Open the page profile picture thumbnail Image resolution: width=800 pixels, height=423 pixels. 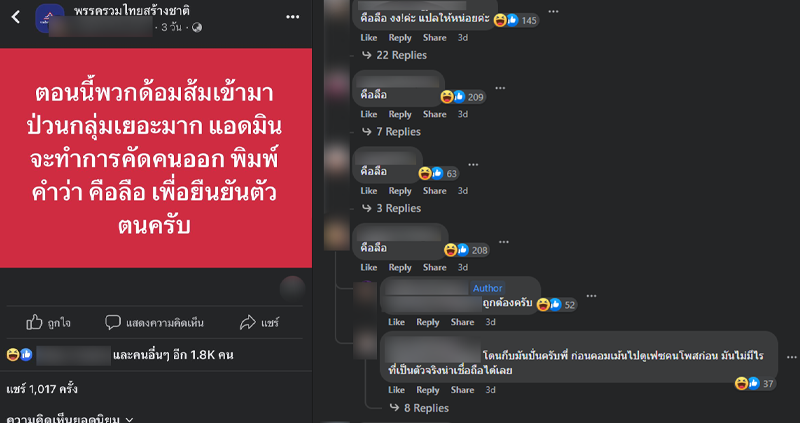(x=49, y=18)
